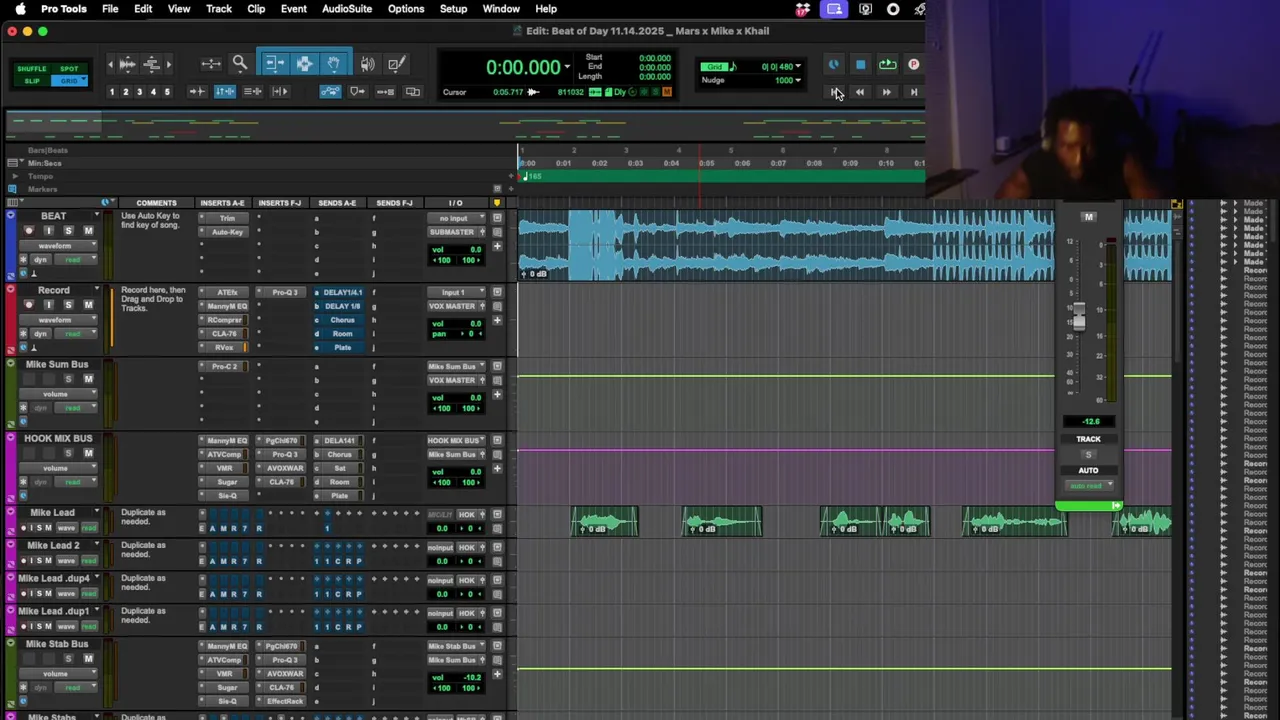Adjust the floating volume fader handle

pos(1078,317)
